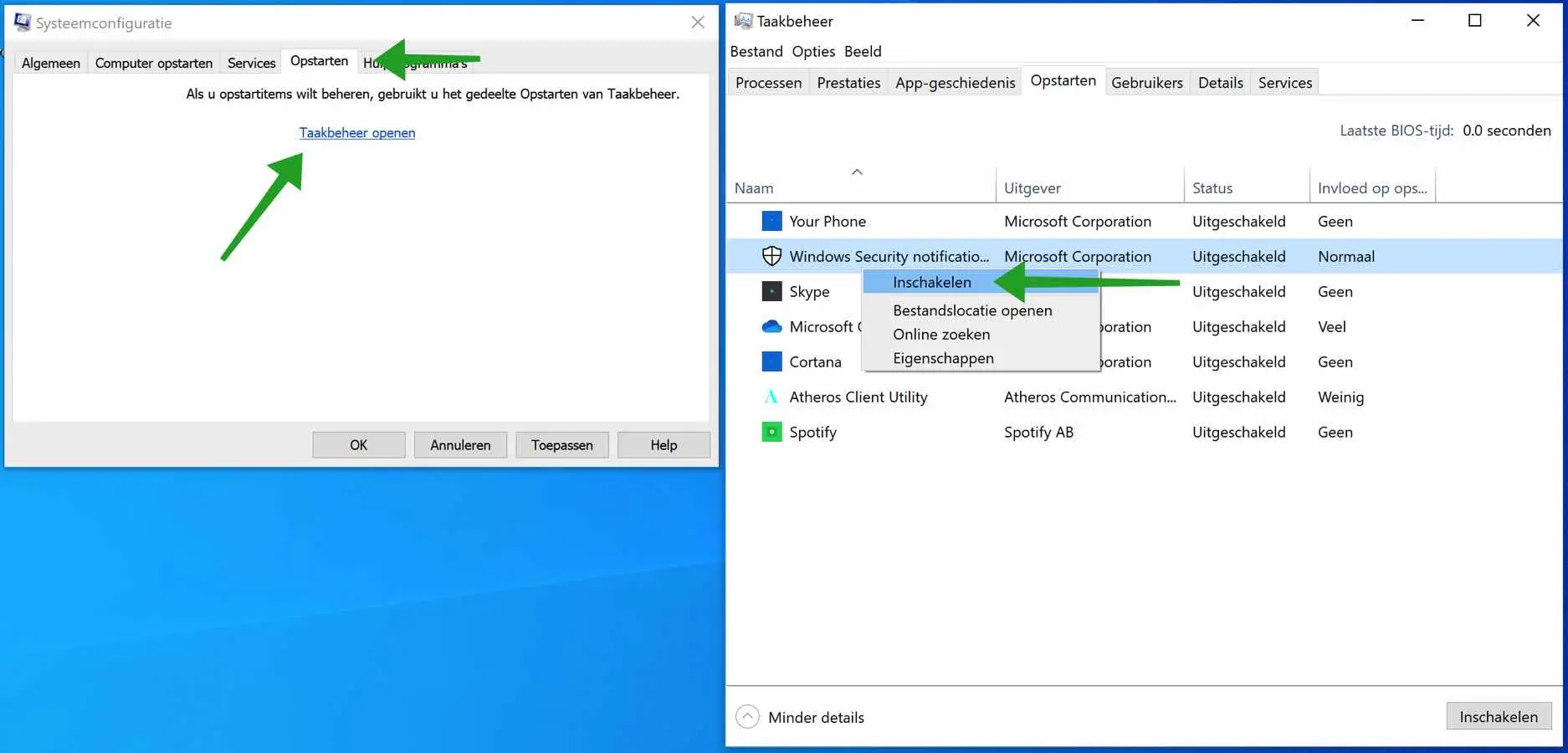Click the Microsoft OneDrive cloud icon
This screenshot has width=1568, height=753.
pos(771,326)
